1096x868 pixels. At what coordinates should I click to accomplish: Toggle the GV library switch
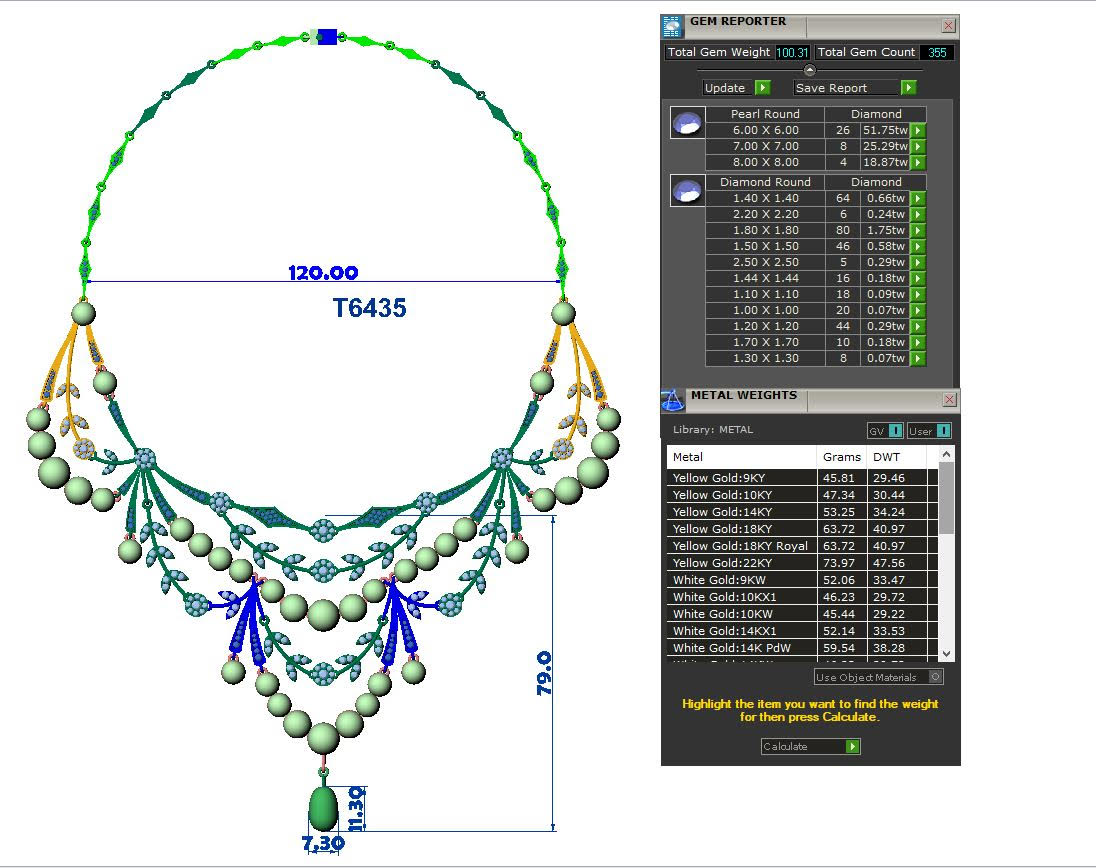click(895, 431)
